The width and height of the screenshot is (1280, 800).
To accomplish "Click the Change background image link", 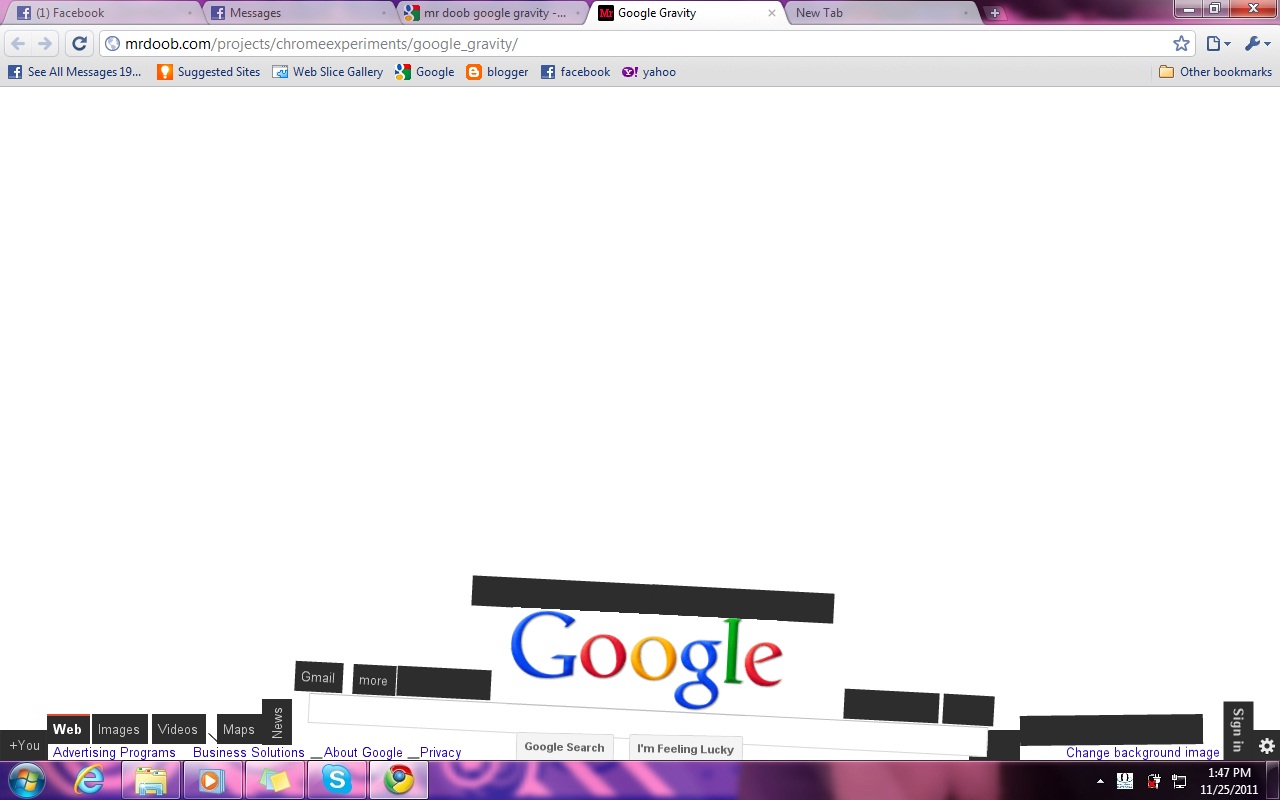I will 1142,752.
